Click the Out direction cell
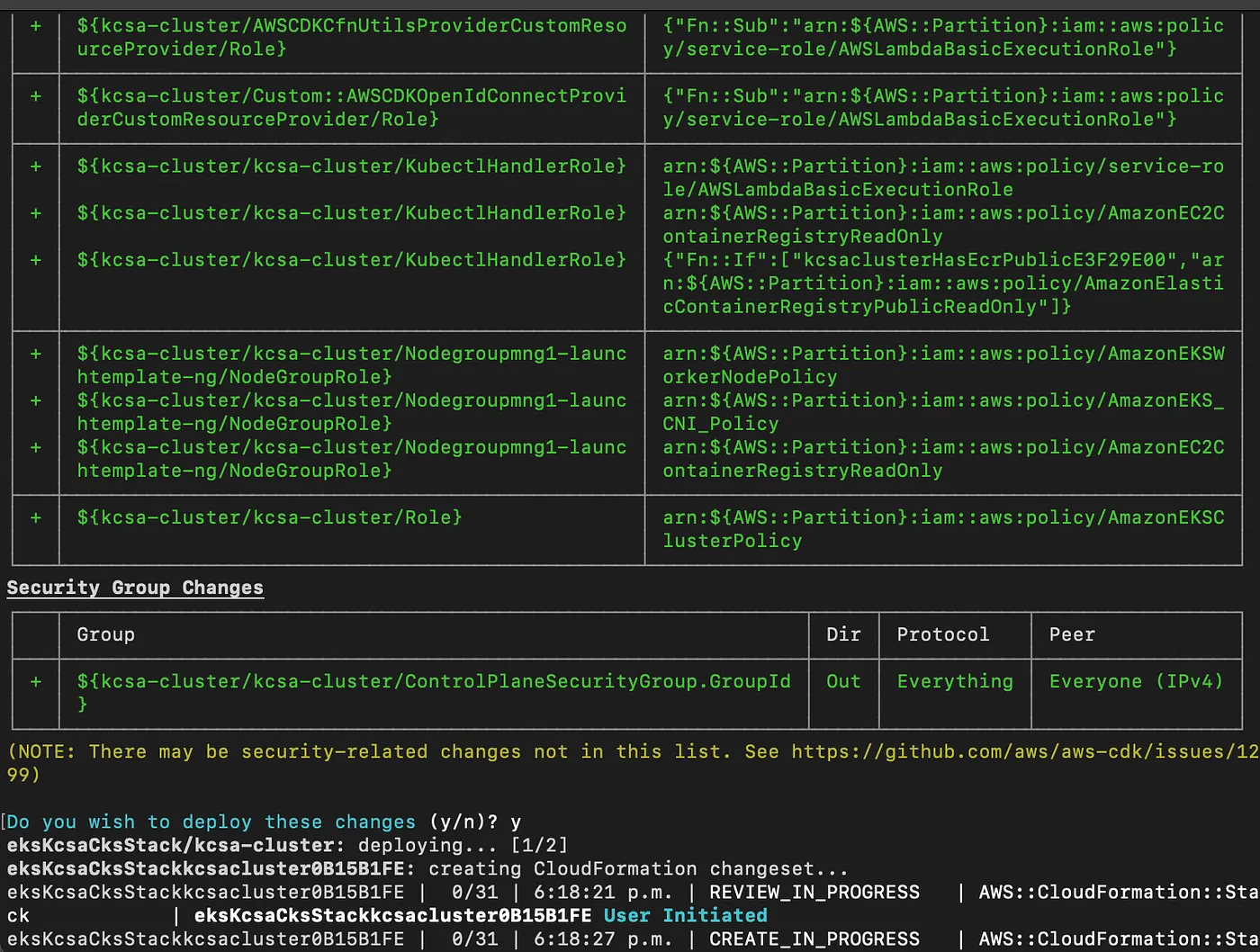1260x952 pixels. [x=843, y=681]
